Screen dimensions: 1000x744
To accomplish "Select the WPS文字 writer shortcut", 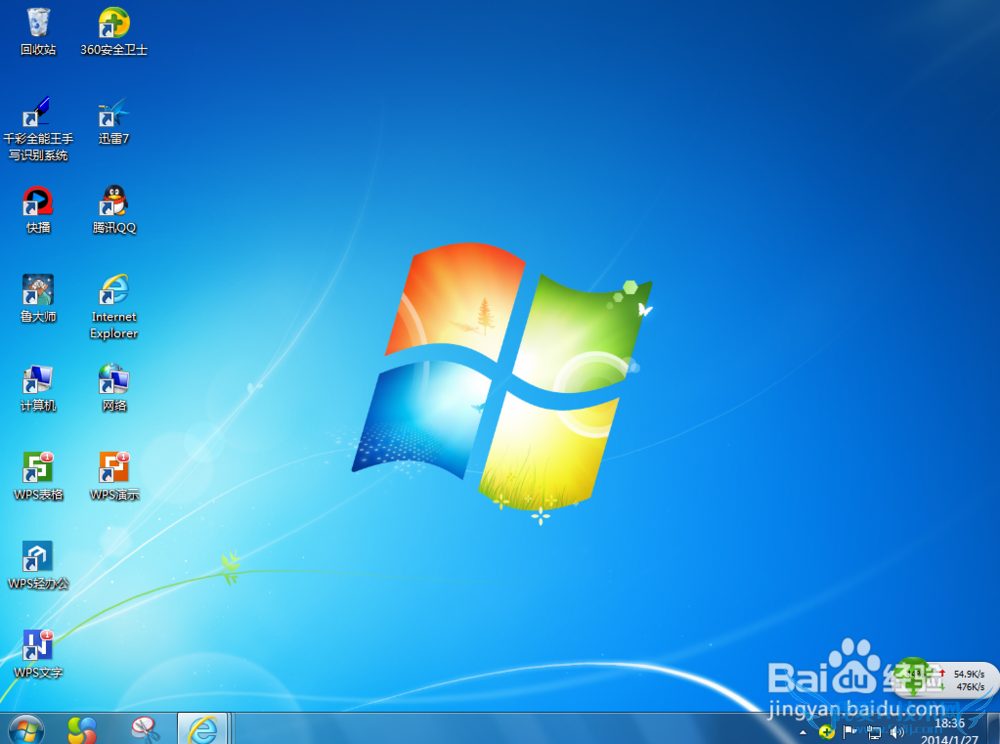I will click(x=38, y=647).
